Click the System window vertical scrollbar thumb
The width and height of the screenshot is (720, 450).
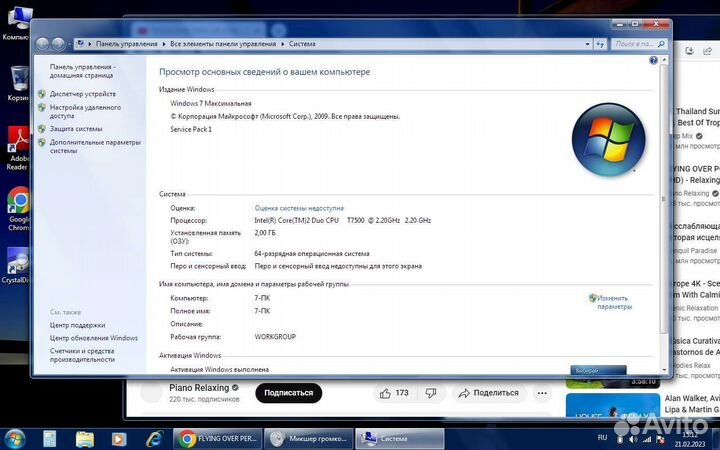click(664, 198)
